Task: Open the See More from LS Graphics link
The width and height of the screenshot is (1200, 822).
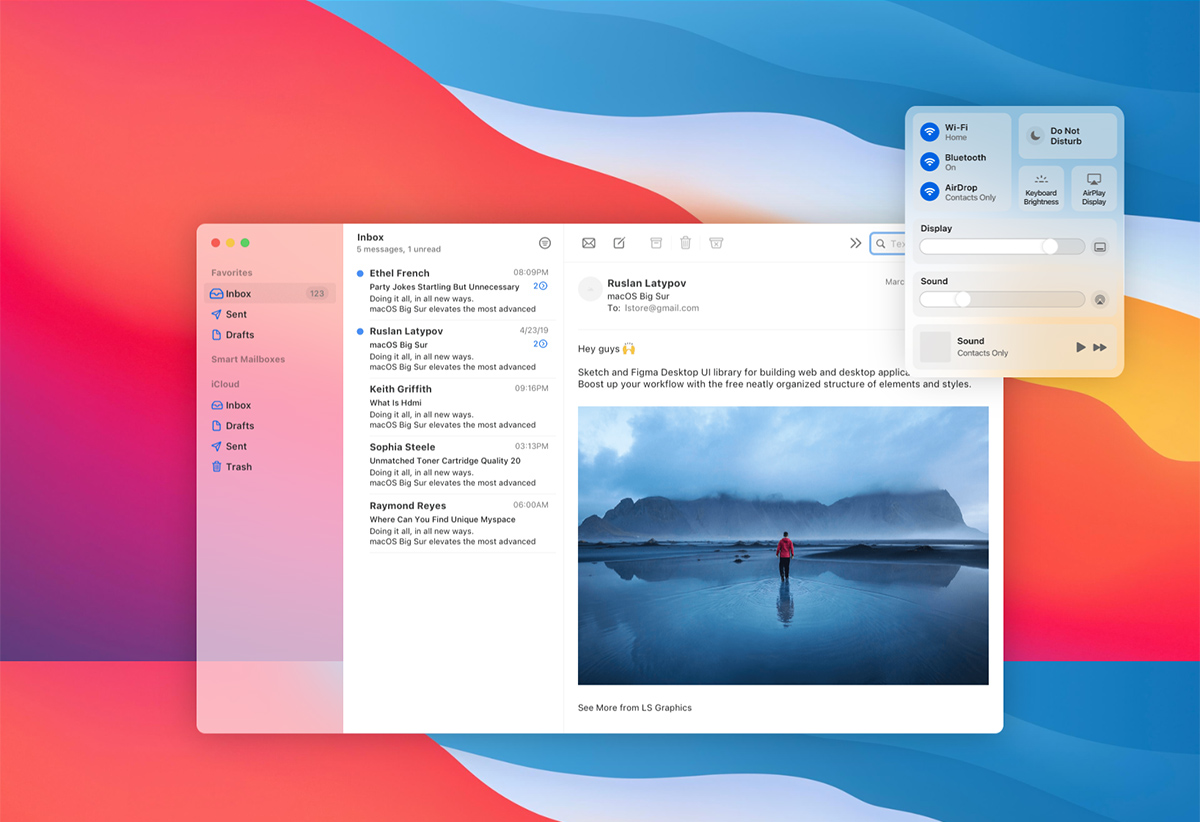Action: [x=635, y=708]
